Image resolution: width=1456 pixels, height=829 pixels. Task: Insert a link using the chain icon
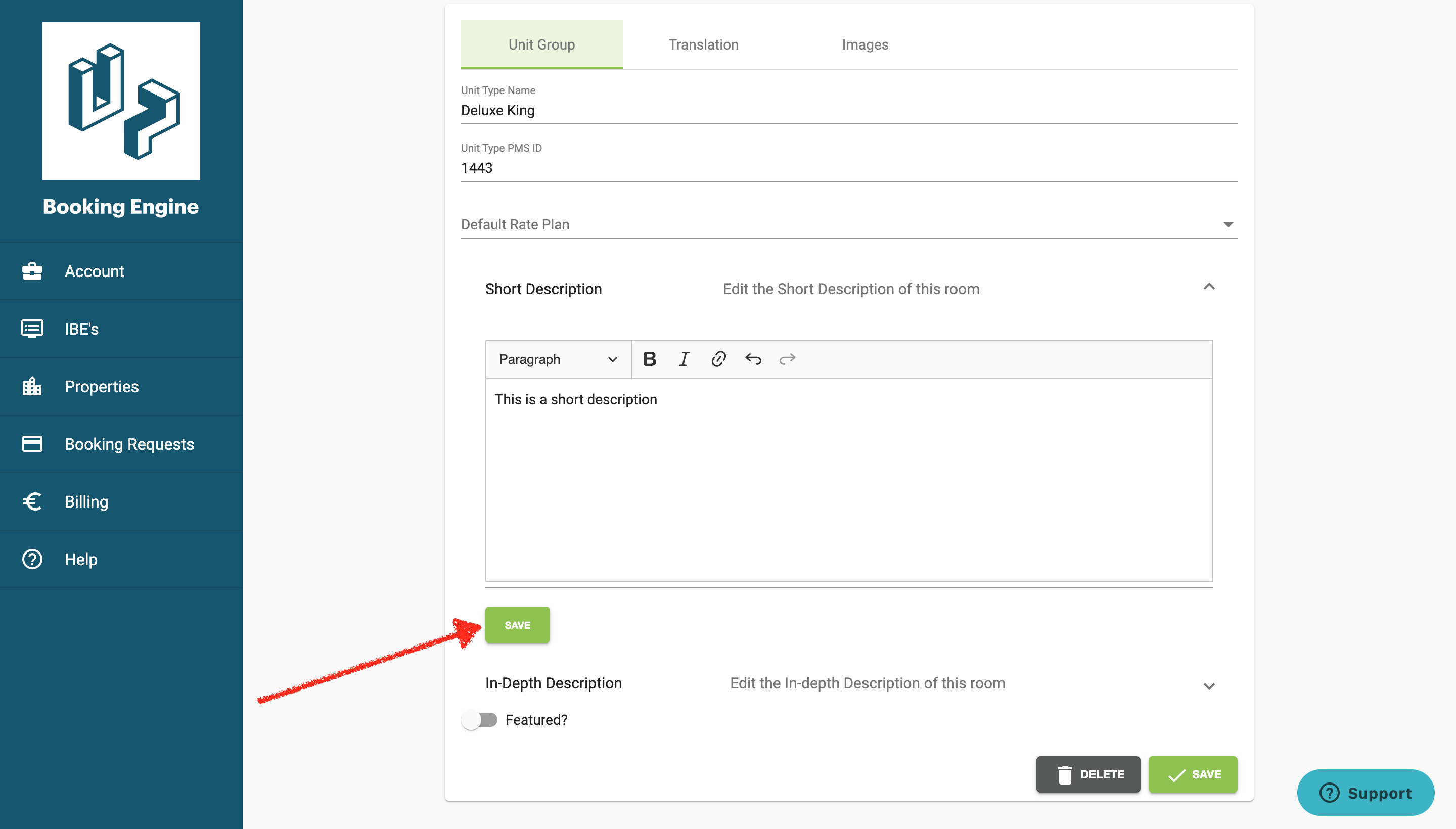[x=718, y=359]
